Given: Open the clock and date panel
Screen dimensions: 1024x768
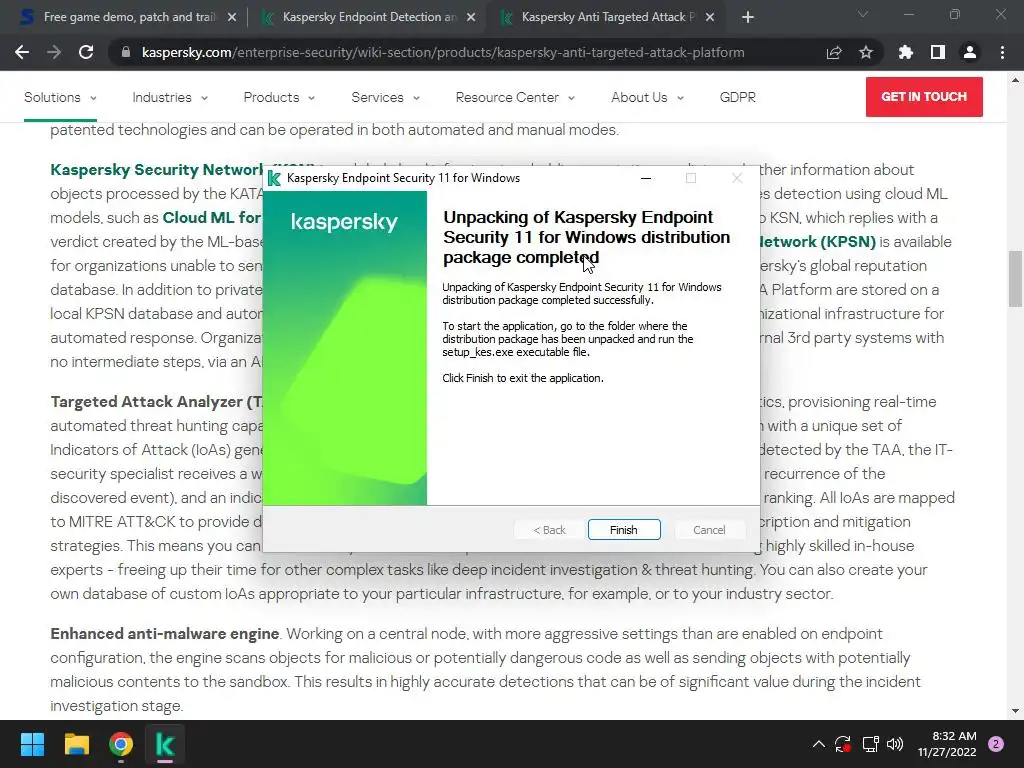Looking at the screenshot, I should tap(947, 744).
